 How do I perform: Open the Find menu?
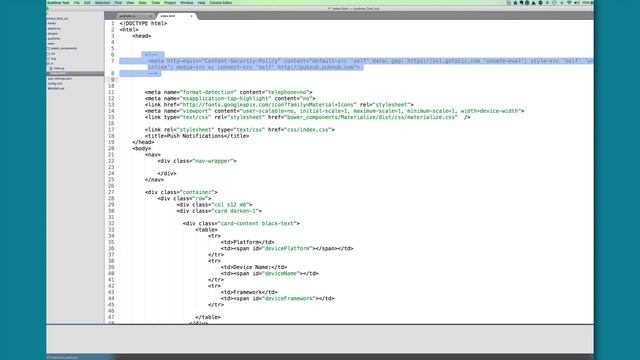click(x=118, y=3)
